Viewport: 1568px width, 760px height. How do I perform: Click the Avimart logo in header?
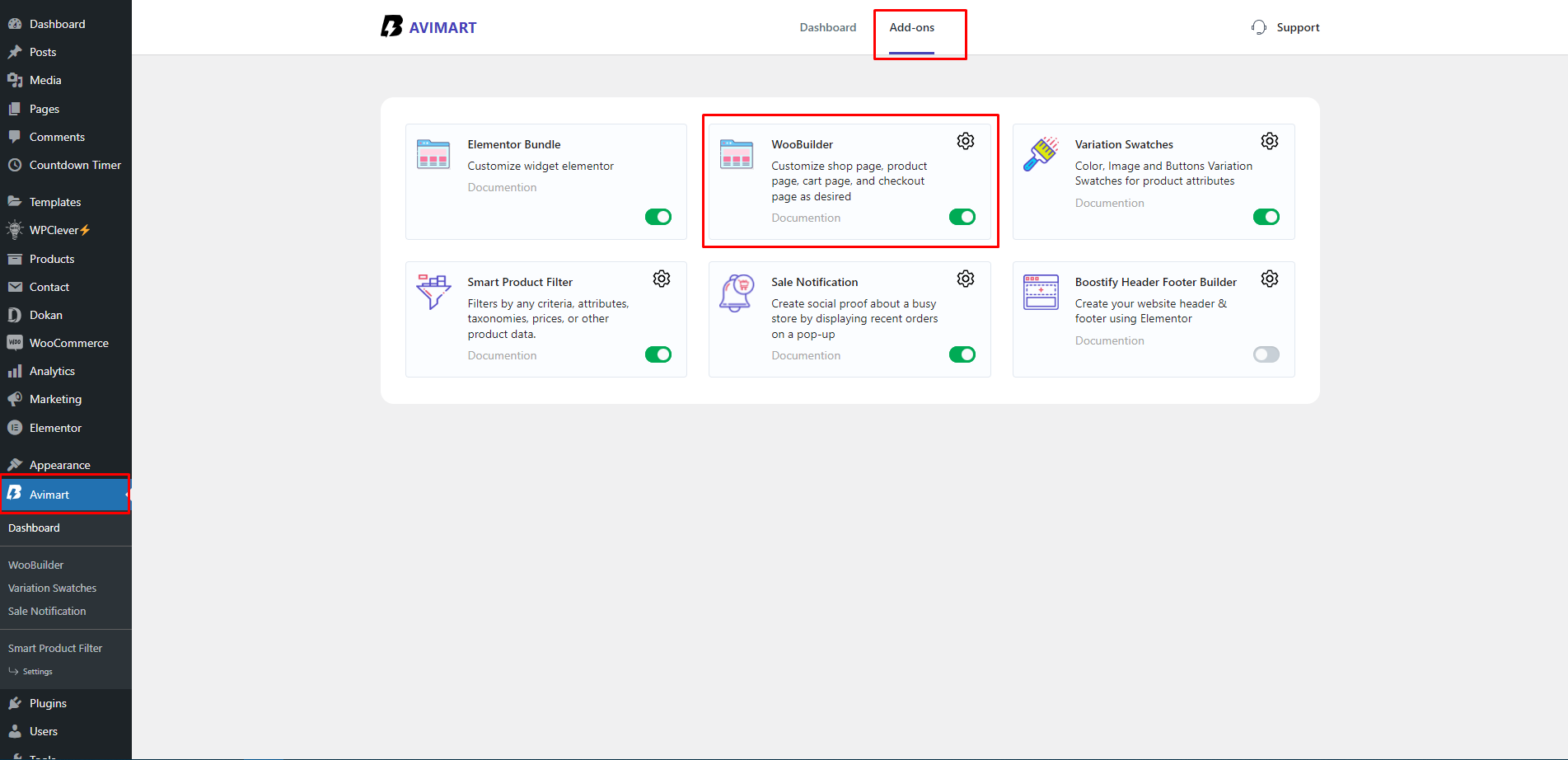(x=391, y=26)
